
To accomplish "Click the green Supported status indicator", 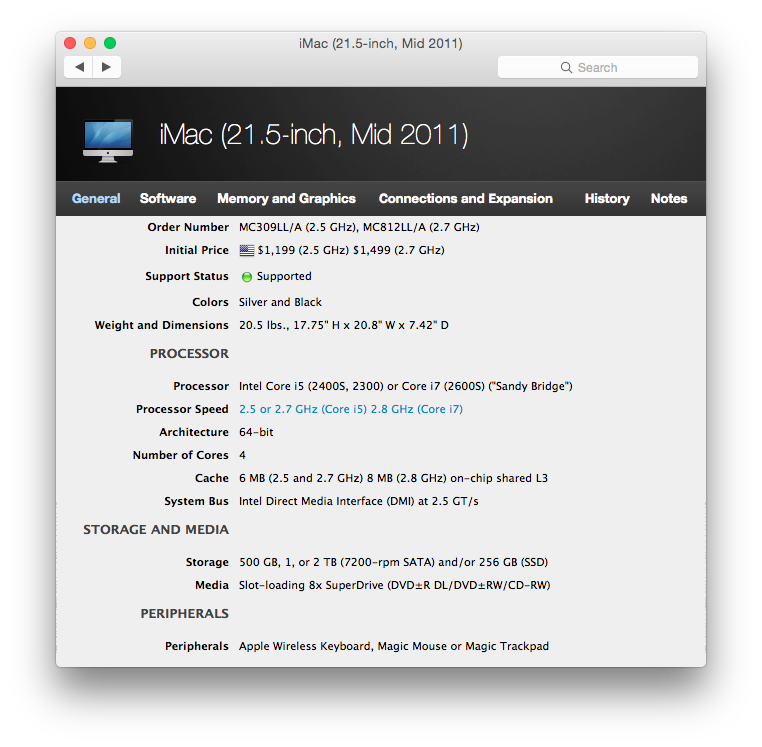I will coord(247,277).
